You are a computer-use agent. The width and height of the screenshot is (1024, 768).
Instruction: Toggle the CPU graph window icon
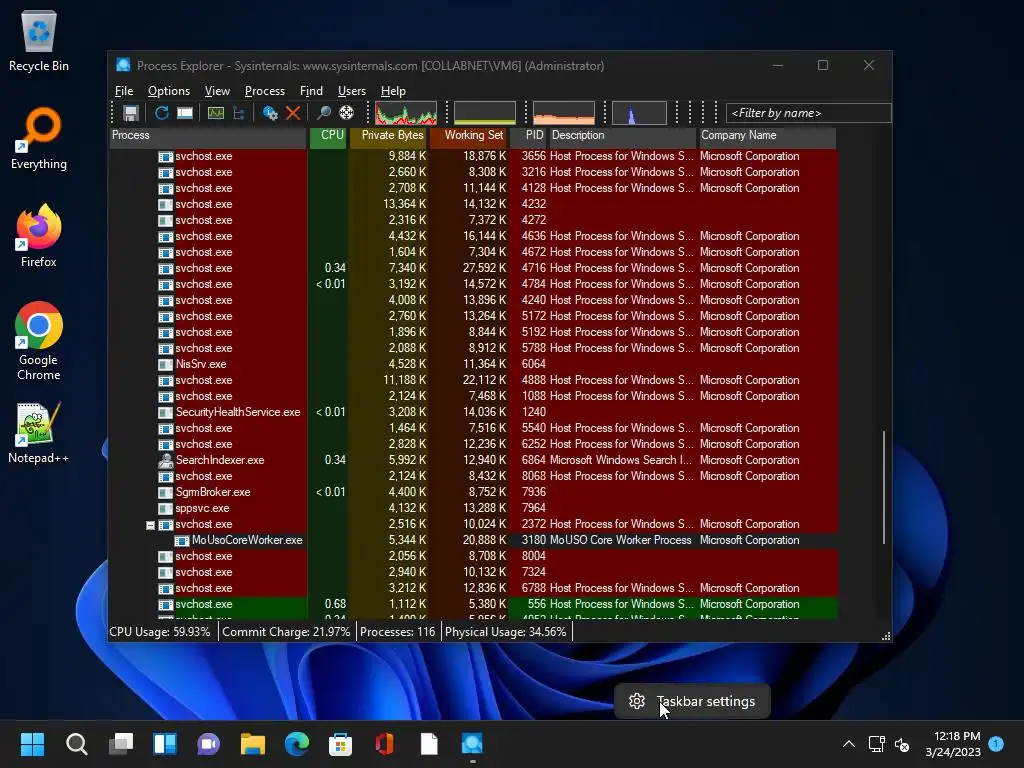[216, 113]
